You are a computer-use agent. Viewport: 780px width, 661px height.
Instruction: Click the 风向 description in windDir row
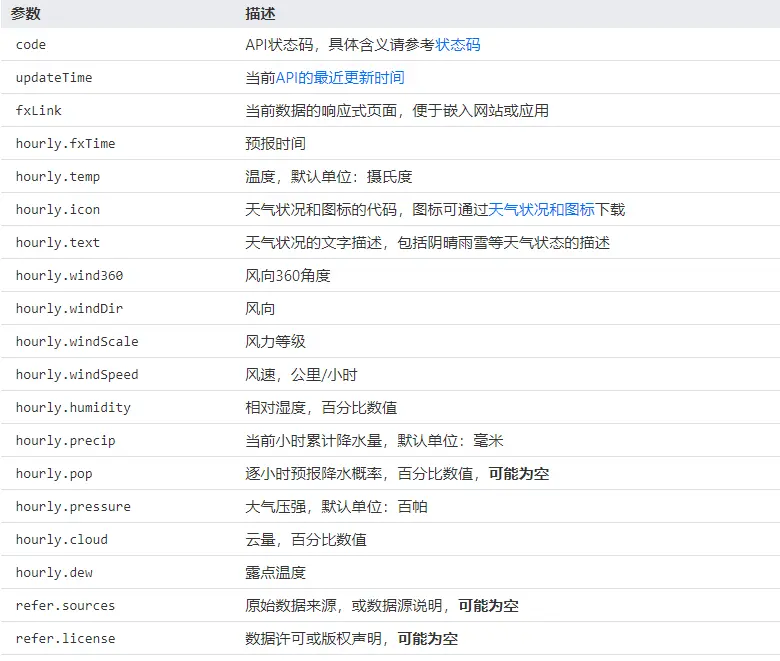point(260,308)
